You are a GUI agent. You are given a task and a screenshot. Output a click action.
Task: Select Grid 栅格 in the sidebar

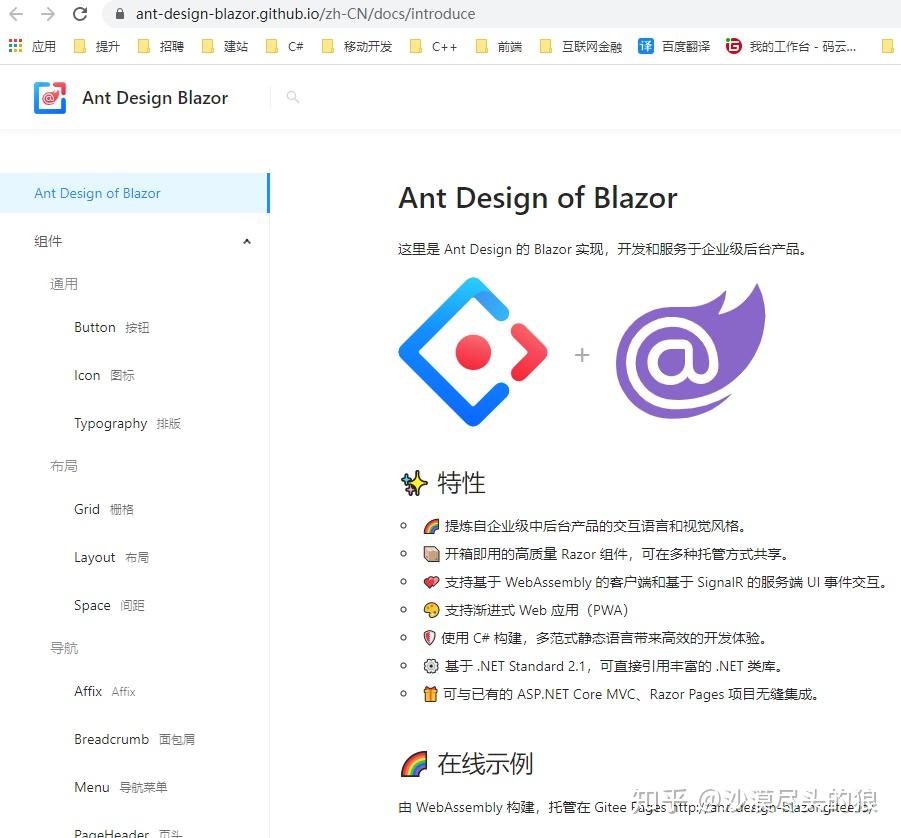103,509
